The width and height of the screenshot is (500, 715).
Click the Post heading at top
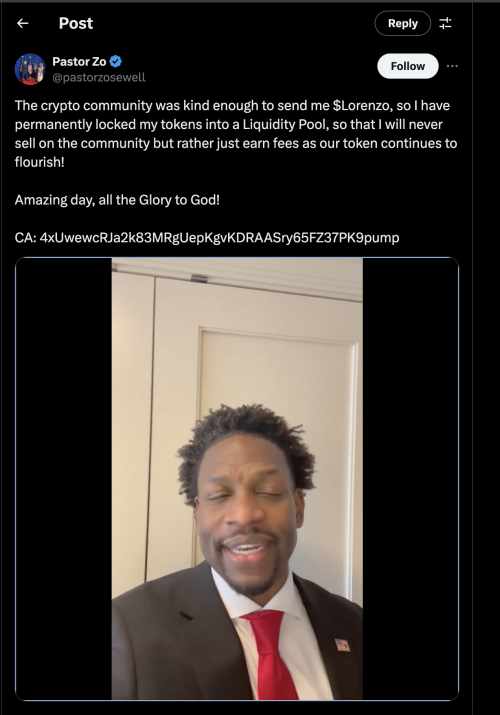[76, 23]
